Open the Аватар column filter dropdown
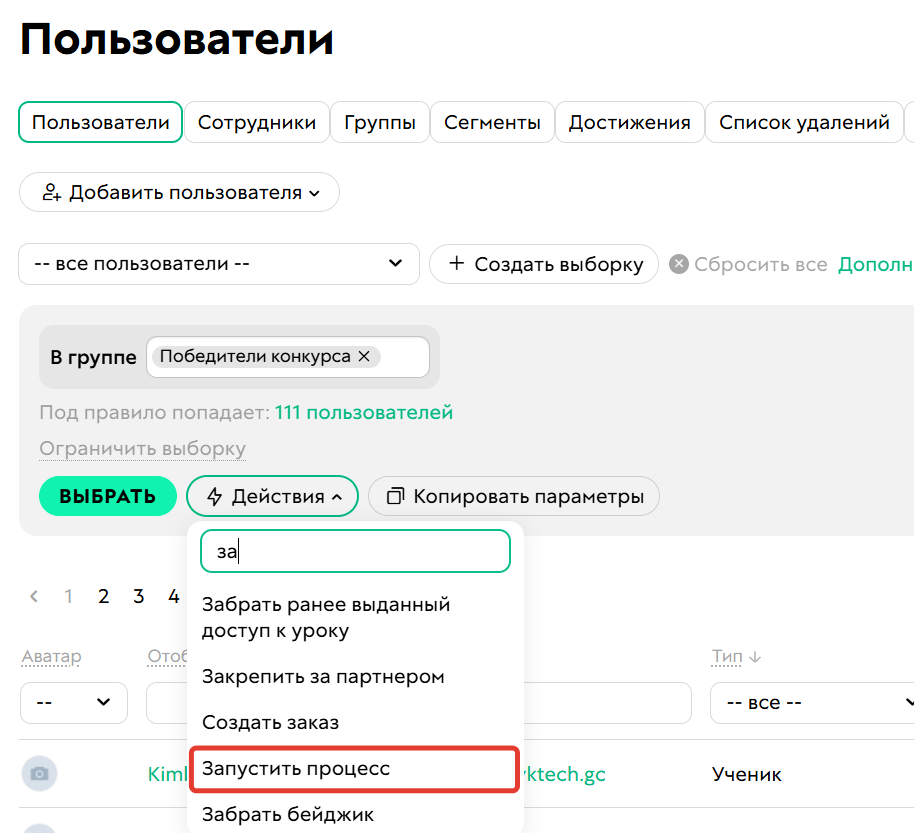The image size is (914, 833). click(x=73, y=703)
